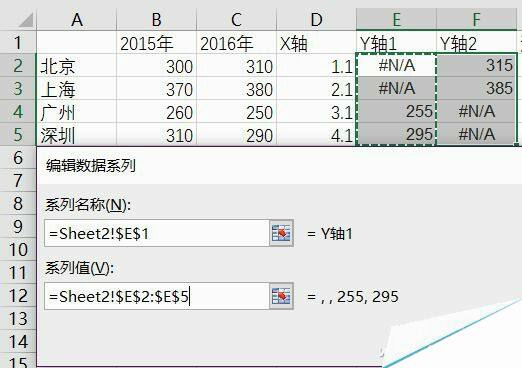Select the 上海 cell
This screenshot has width=522, height=368.
coord(77,89)
